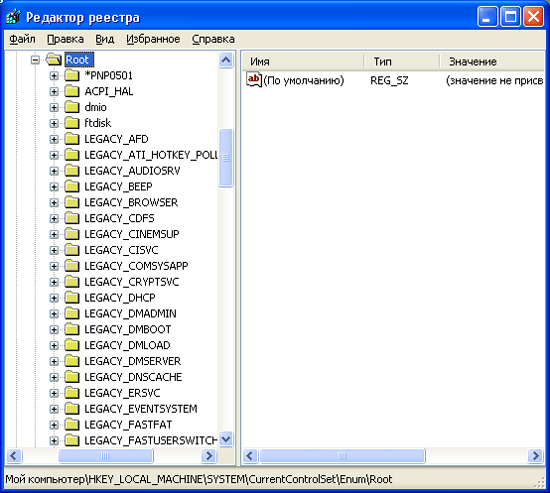The width and height of the screenshot is (550, 493).
Task: Click the LEGACY_FASTFAT folder icon
Action: pyautogui.click(x=72, y=425)
